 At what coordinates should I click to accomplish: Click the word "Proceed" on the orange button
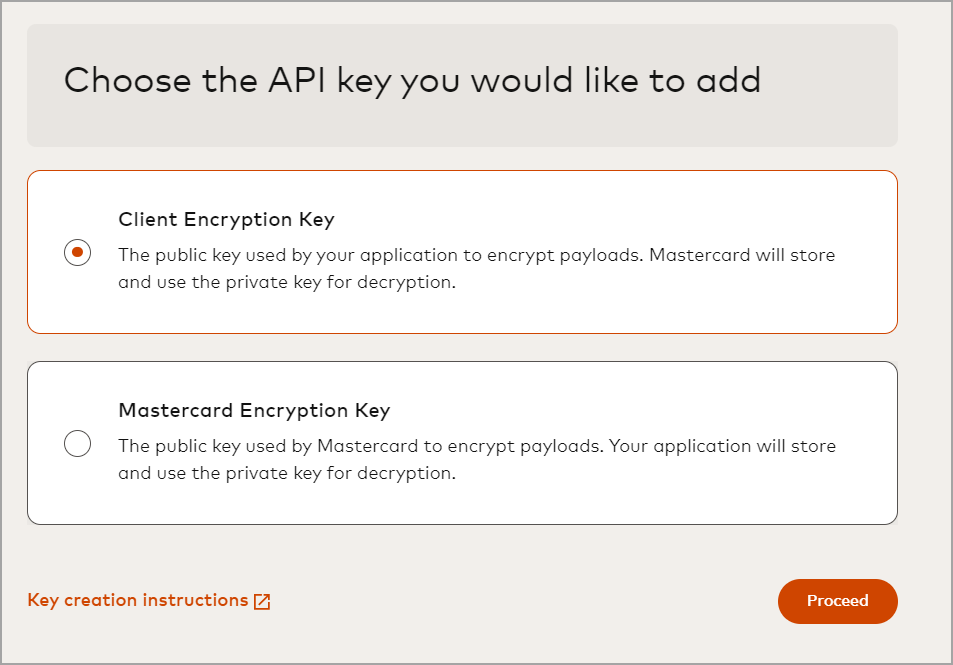[837, 601]
